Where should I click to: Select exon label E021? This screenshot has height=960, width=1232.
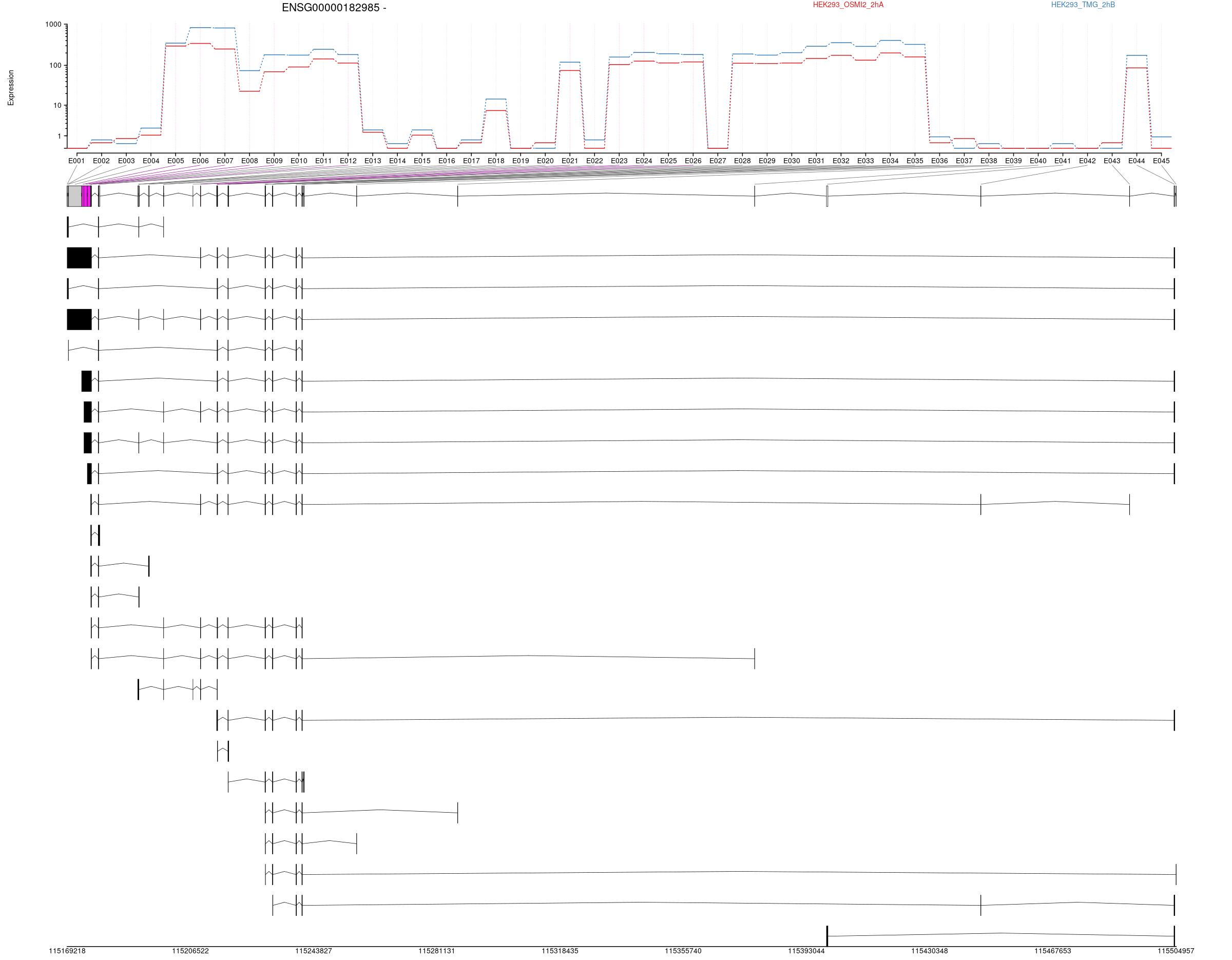coord(570,161)
